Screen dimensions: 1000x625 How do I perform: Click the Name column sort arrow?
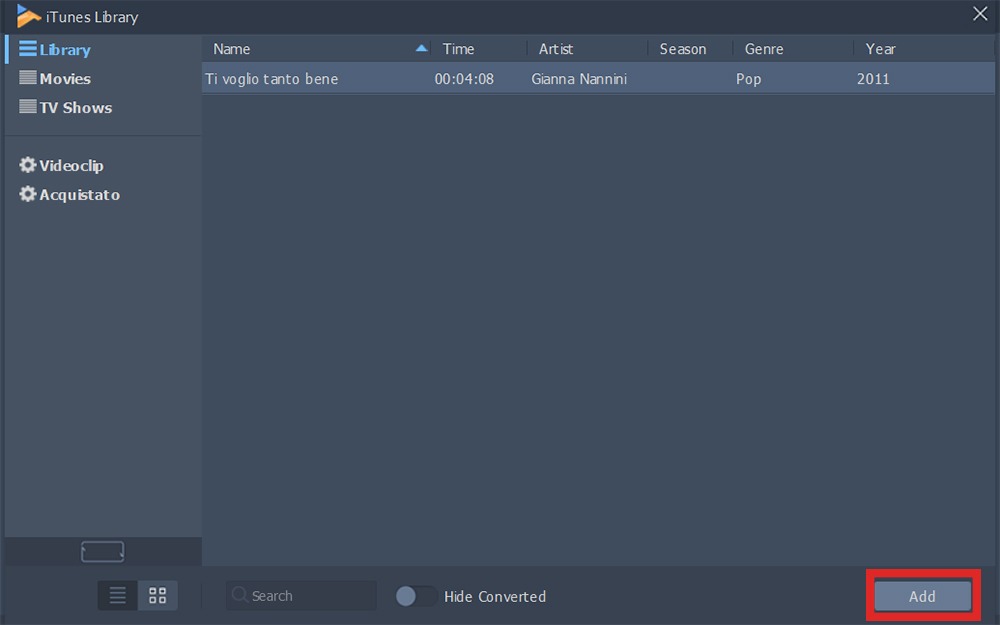tap(421, 48)
